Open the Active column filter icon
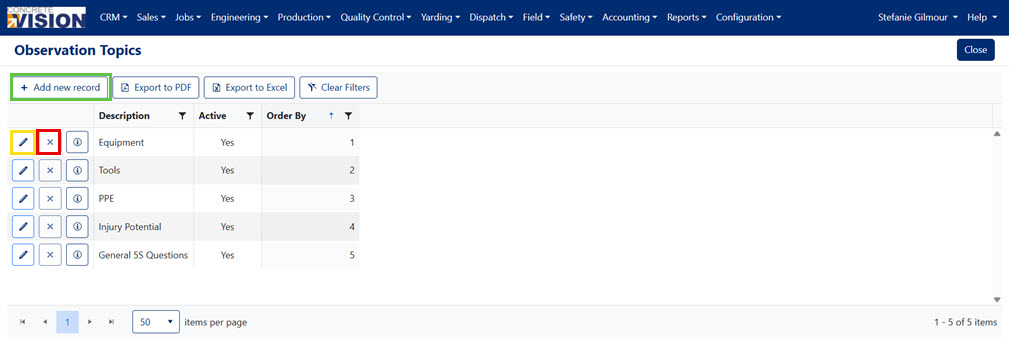1010x361 pixels. 250,116
